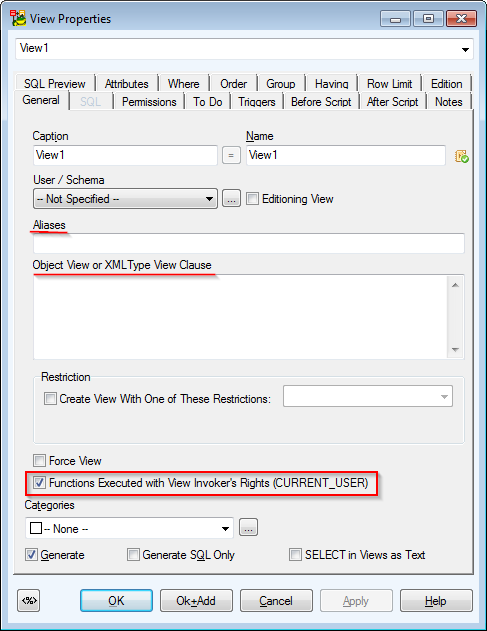Image resolution: width=487 pixels, height=631 pixels.
Task: Open the Restrictions dropdown list
Action: (444, 396)
